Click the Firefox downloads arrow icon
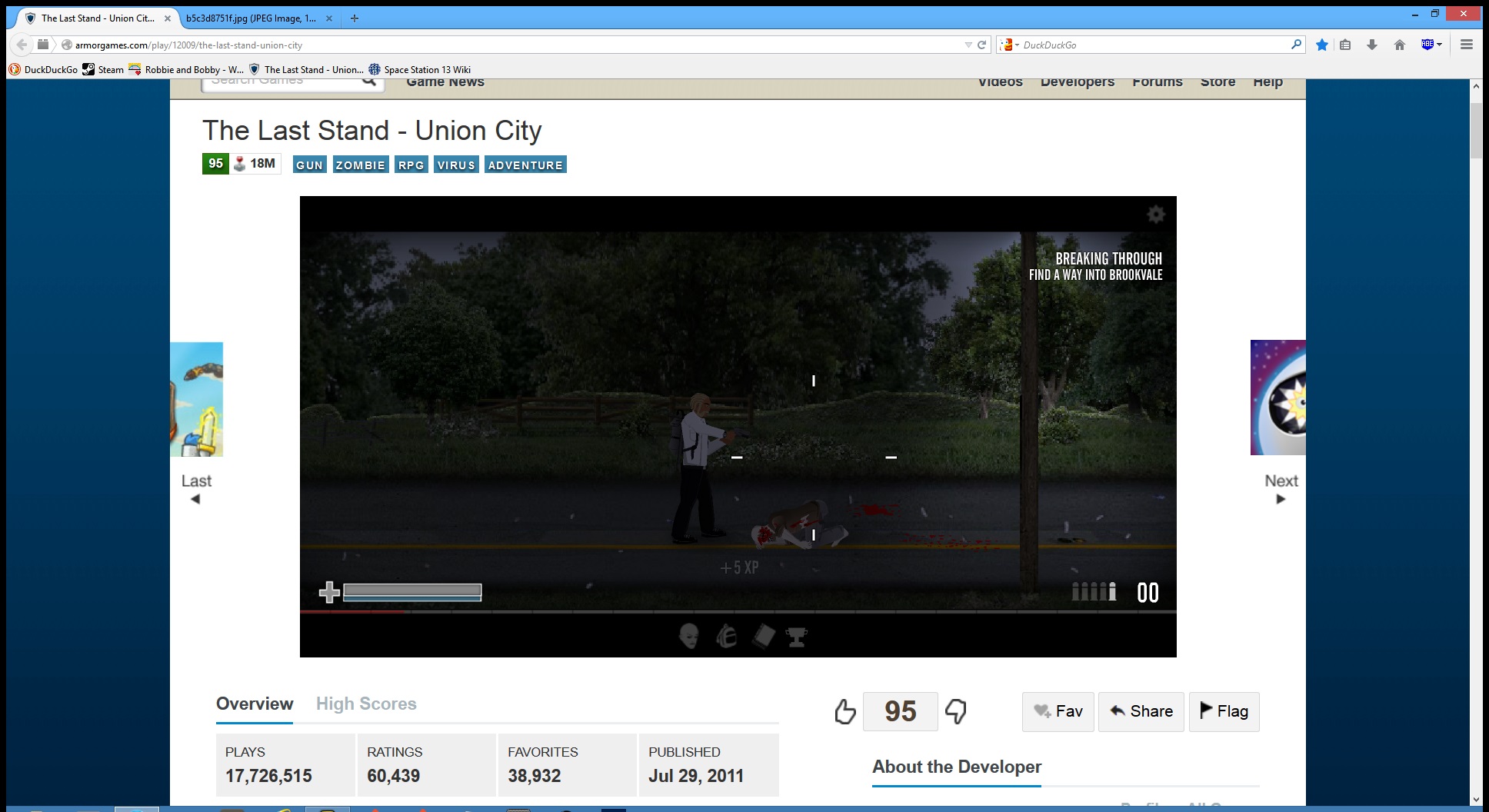The image size is (1489, 812). [x=1371, y=45]
